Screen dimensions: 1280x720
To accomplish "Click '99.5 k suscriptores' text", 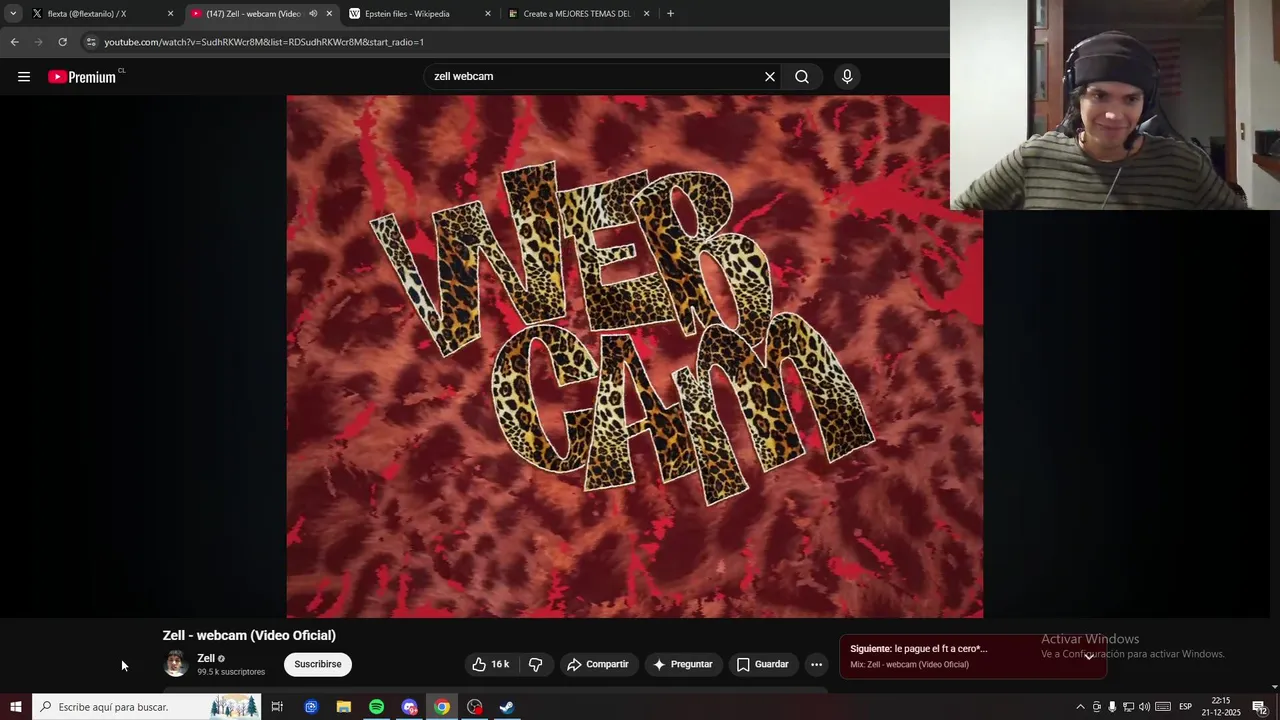I will [231, 672].
